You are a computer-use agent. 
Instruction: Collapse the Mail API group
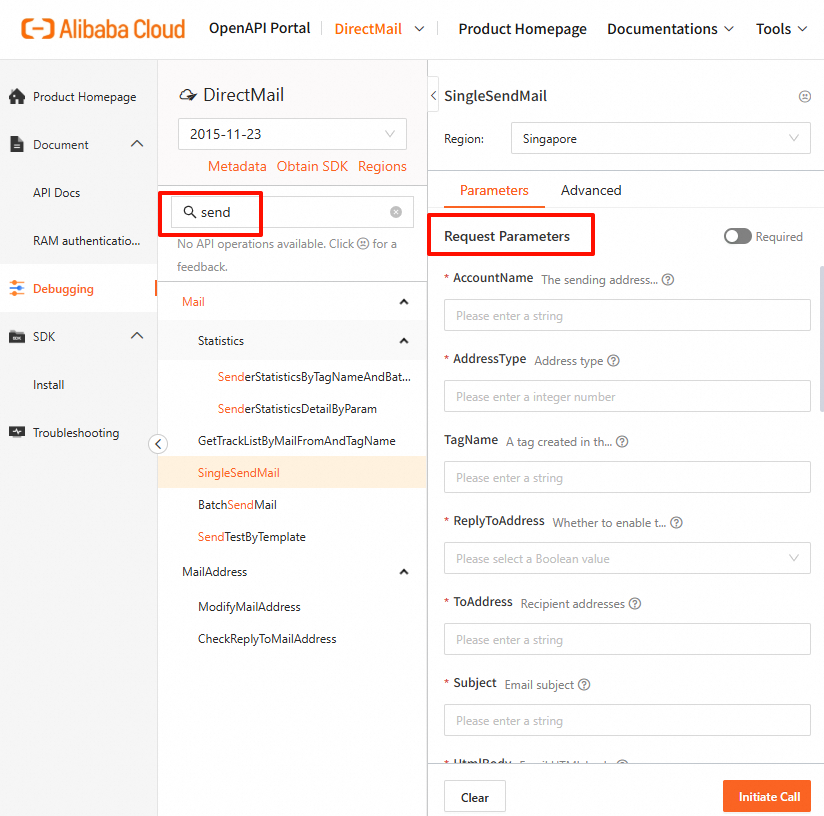click(x=404, y=302)
